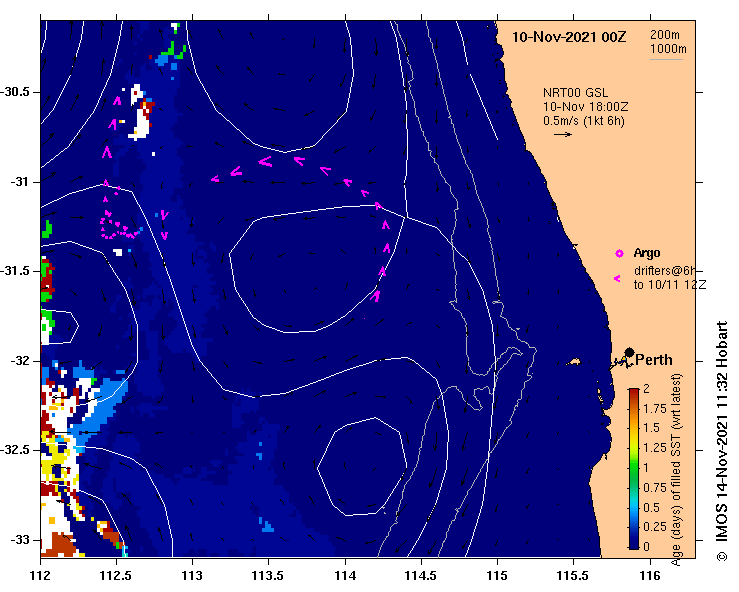This screenshot has width=739, height=592.
Task: Click longitude axis label 113.5
Action: click(269, 576)
